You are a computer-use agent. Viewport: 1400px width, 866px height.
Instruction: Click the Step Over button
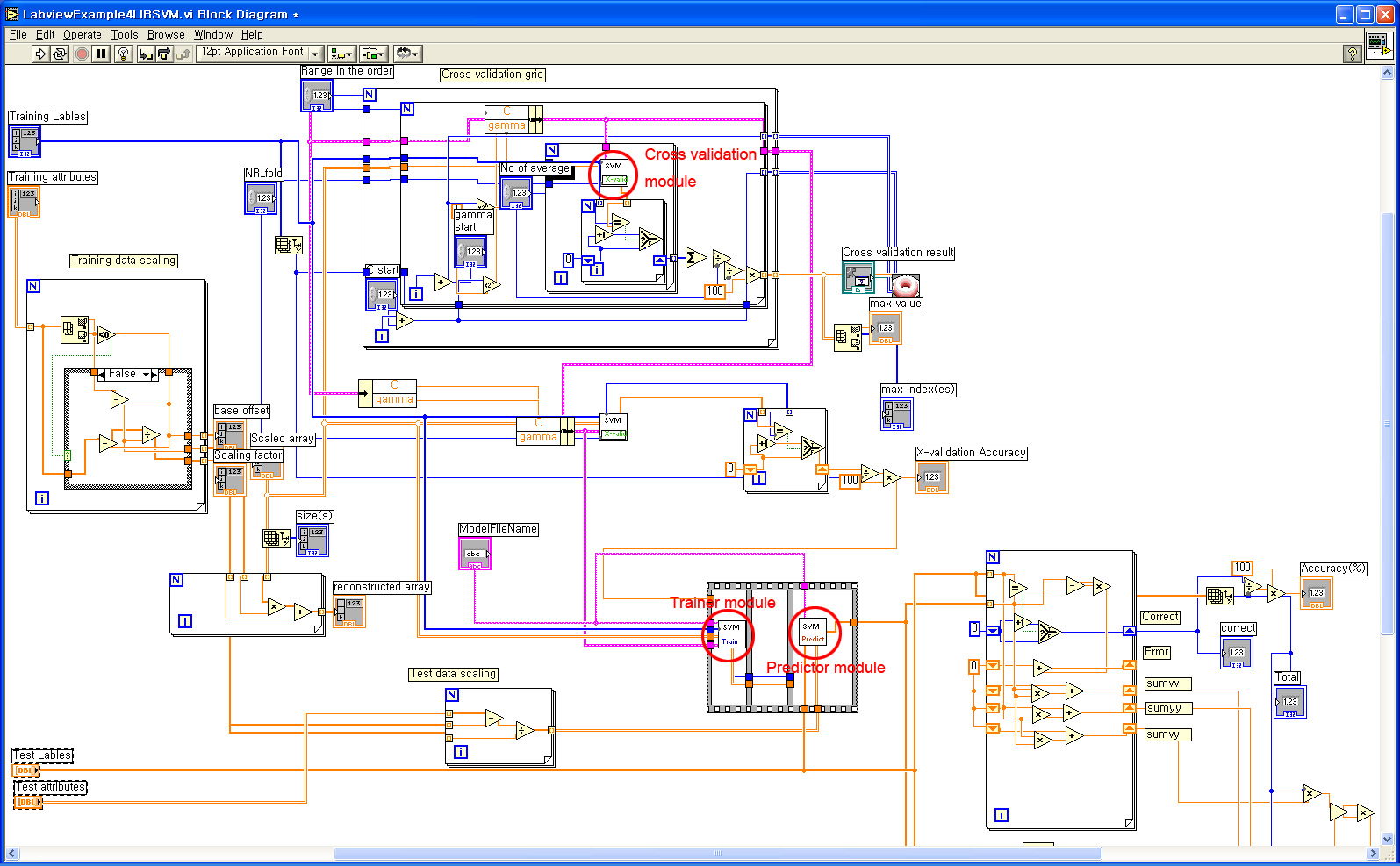164,54
